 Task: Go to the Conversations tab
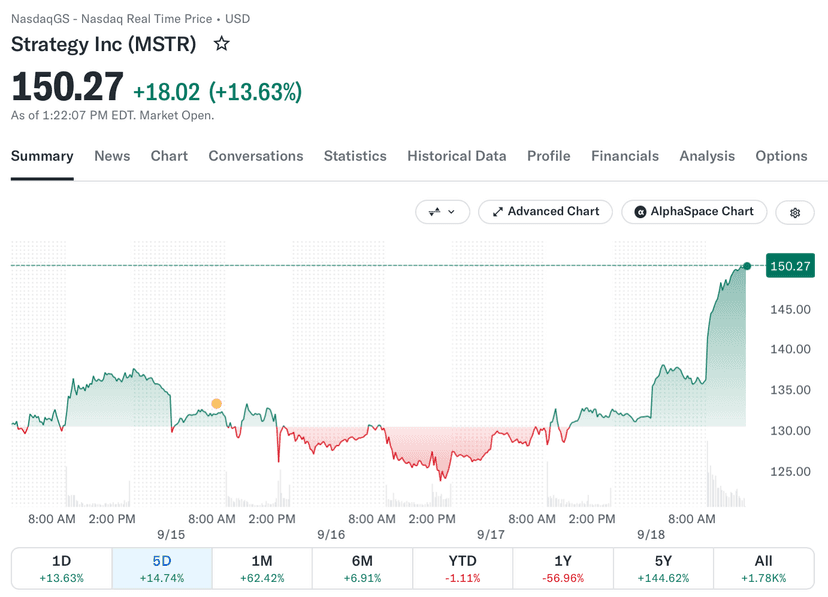(256, 156)
